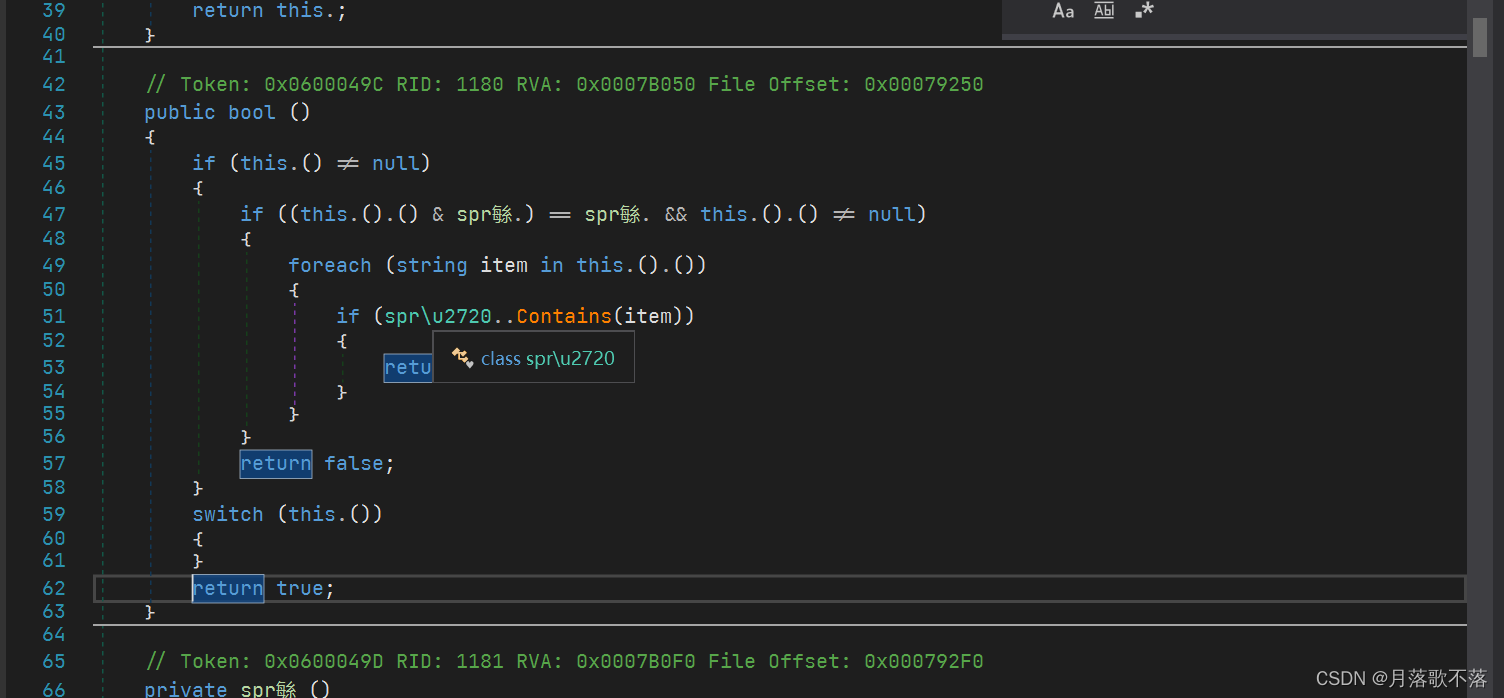This screenshot has width=1504, height=698.
Task: Toggle the Match Whole Word search option
Action: click(1104, 11)
